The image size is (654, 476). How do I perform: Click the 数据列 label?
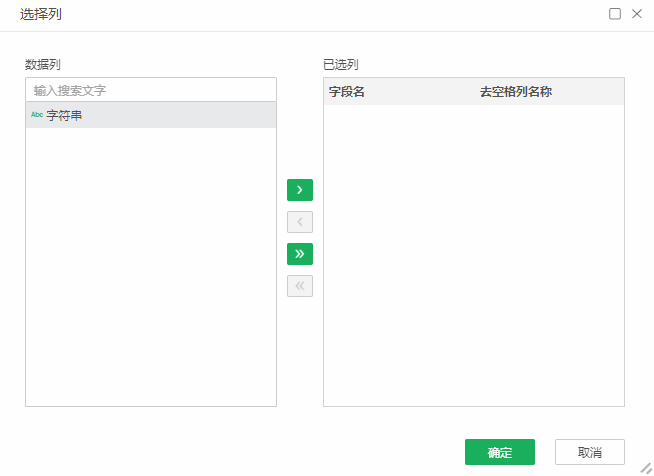click(x=43, y=64)
